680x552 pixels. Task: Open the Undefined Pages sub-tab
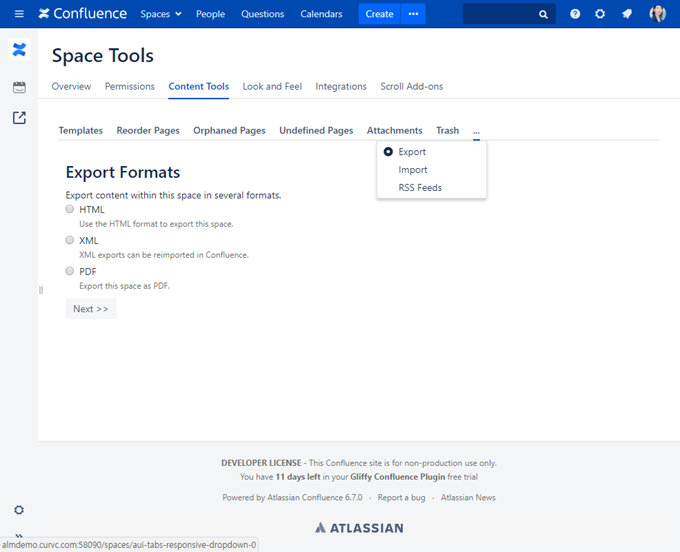click(316, 131)
